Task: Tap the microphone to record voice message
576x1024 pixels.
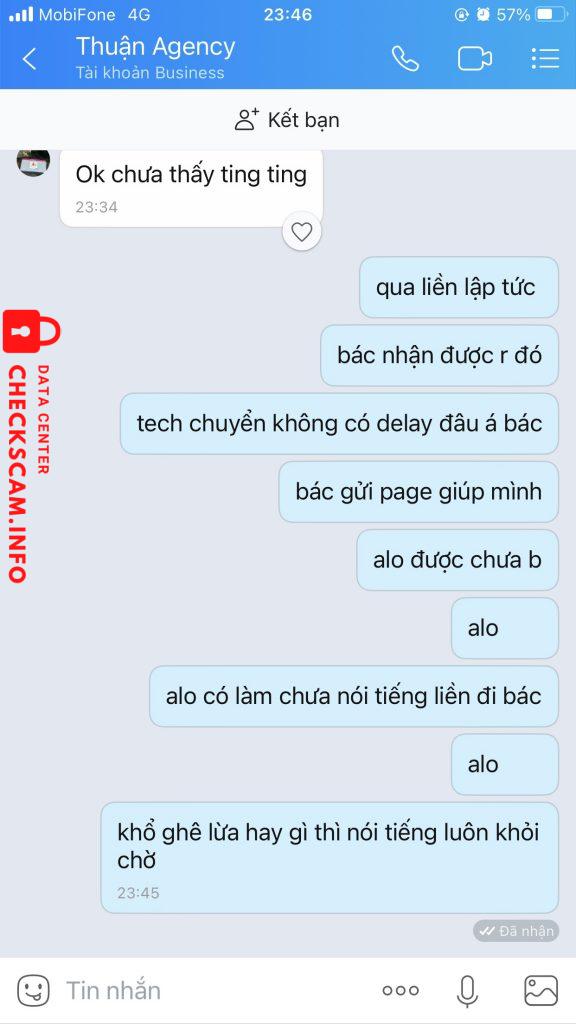Action: (x=467, y=991)
